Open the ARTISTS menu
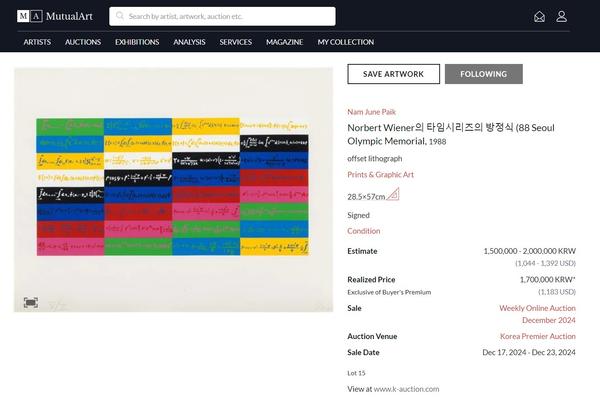 (x=37, y=42)
